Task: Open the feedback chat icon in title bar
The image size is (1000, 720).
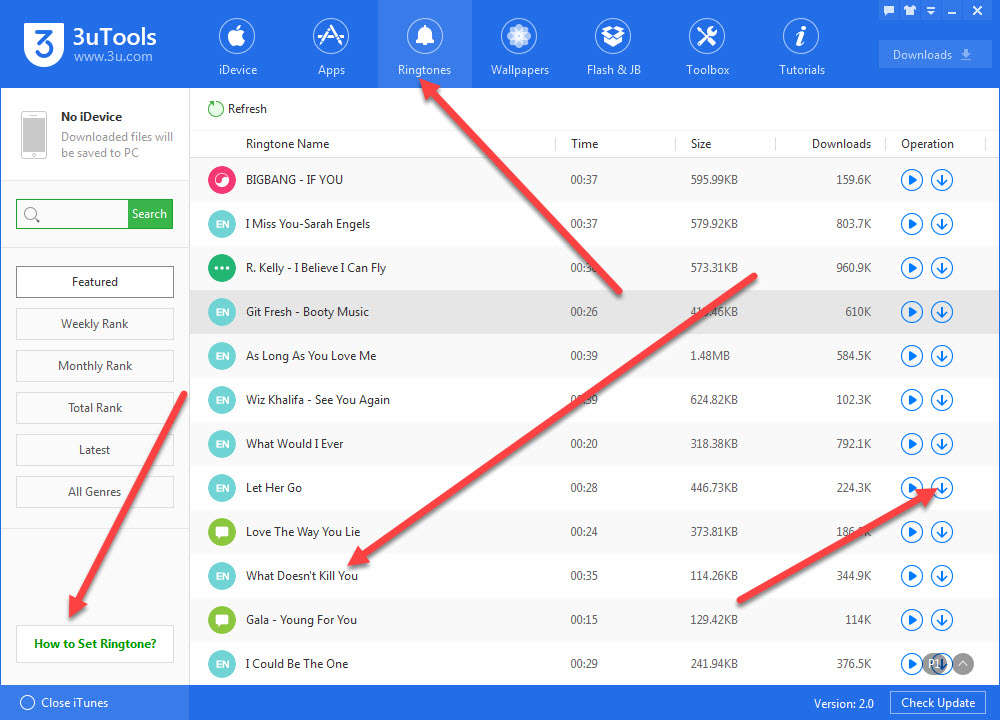Action: coord(889,10)
